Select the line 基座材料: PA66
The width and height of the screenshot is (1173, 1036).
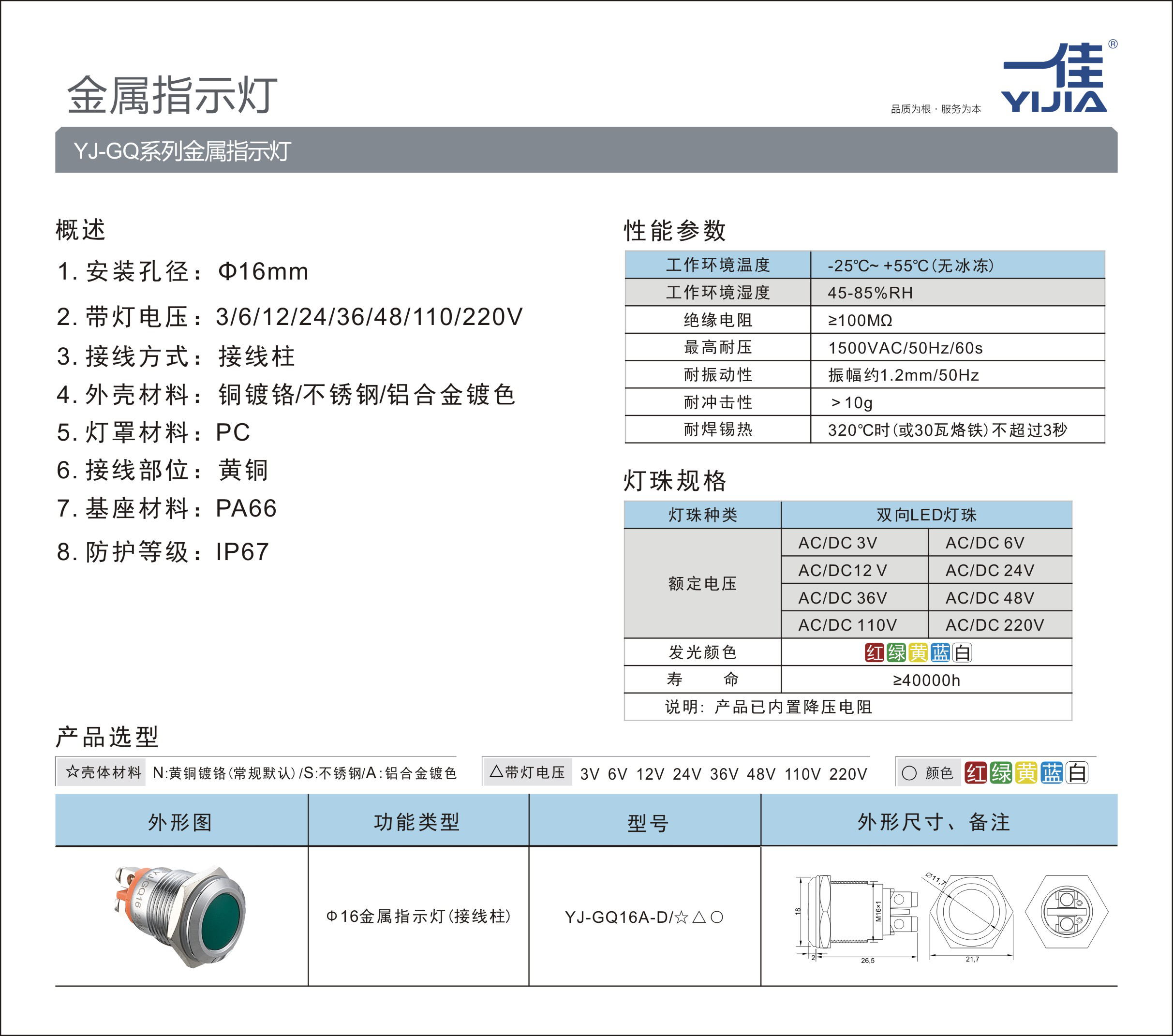(166, 508)
